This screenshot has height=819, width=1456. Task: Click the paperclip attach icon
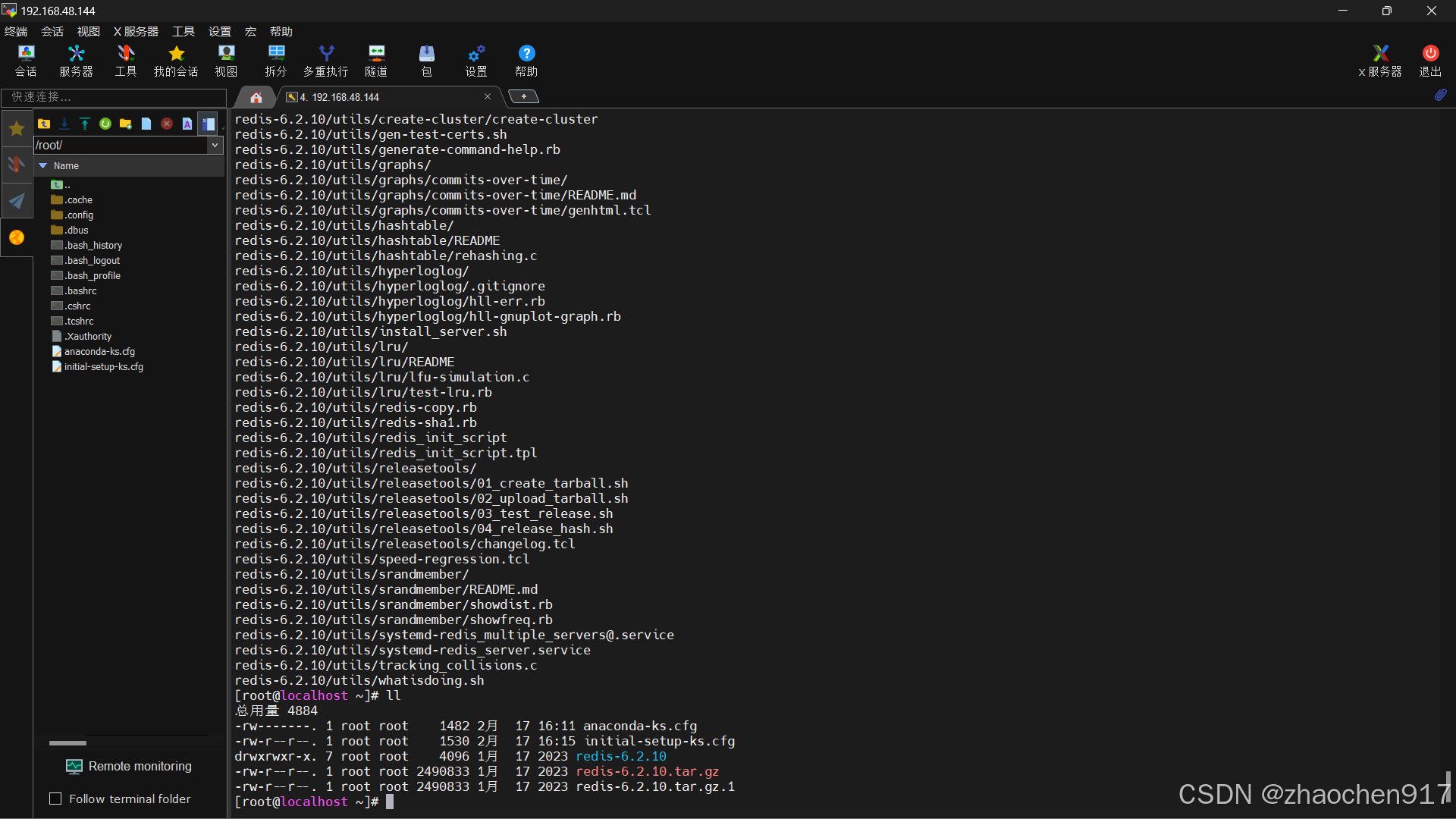point(1440,96)
